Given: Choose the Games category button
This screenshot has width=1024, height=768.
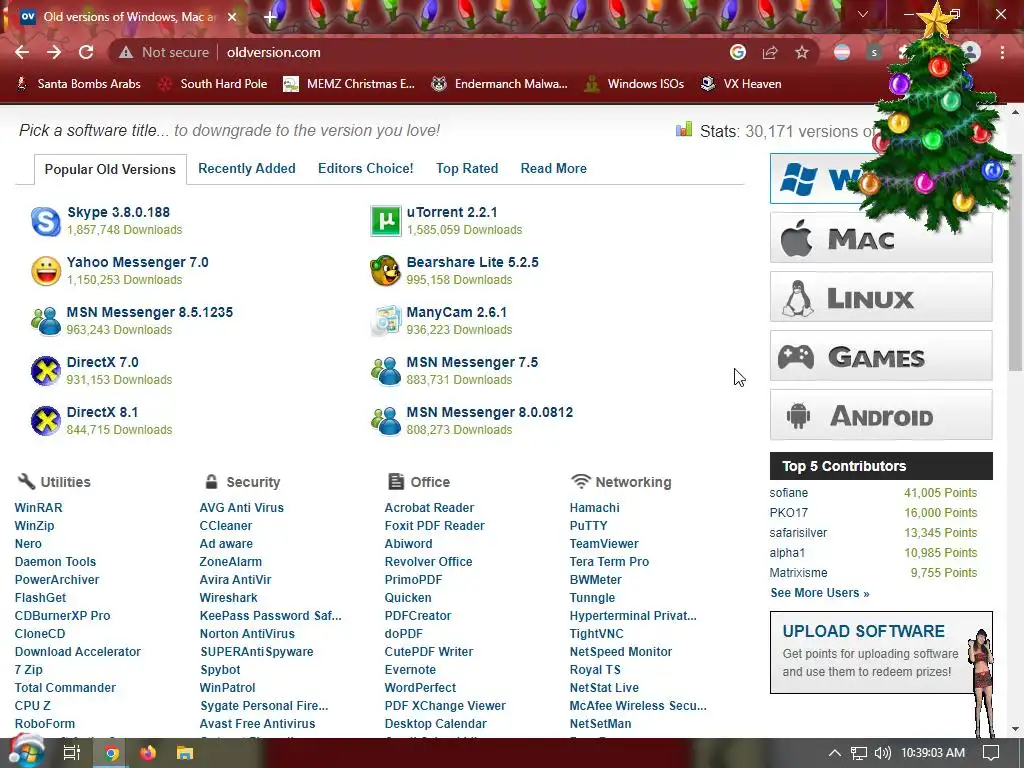Looking at the screenshot, I should pos(881,357).
